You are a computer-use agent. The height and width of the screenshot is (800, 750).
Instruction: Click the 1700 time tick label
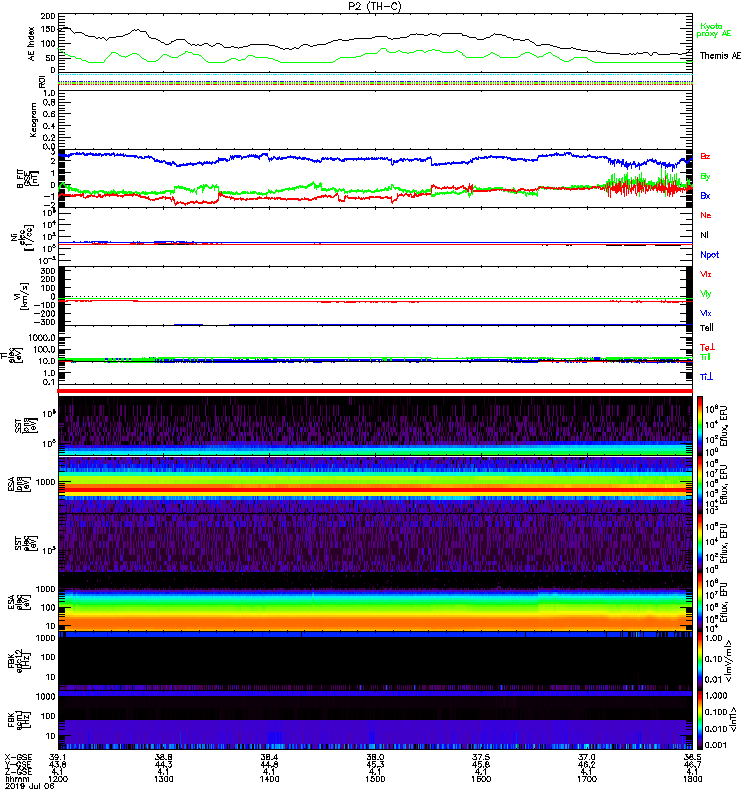[x=587, y=779]
